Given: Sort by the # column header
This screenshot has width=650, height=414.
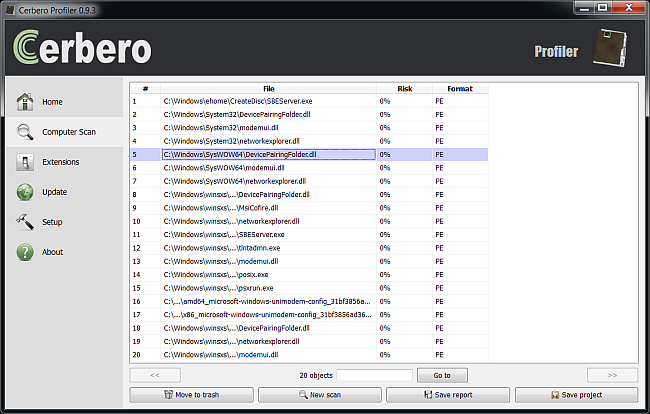Looking at the screenshot, I should click(x=146, y=88).
